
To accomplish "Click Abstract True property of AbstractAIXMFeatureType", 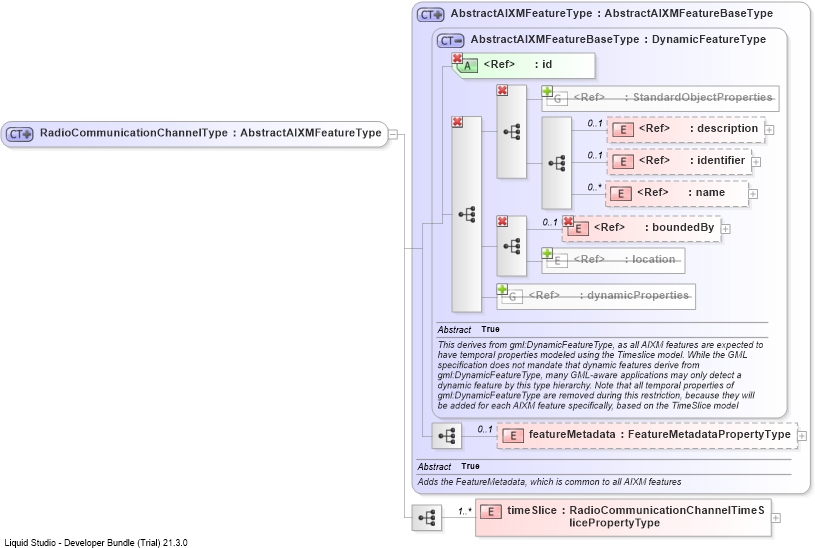I will click(x=449, y=467).
